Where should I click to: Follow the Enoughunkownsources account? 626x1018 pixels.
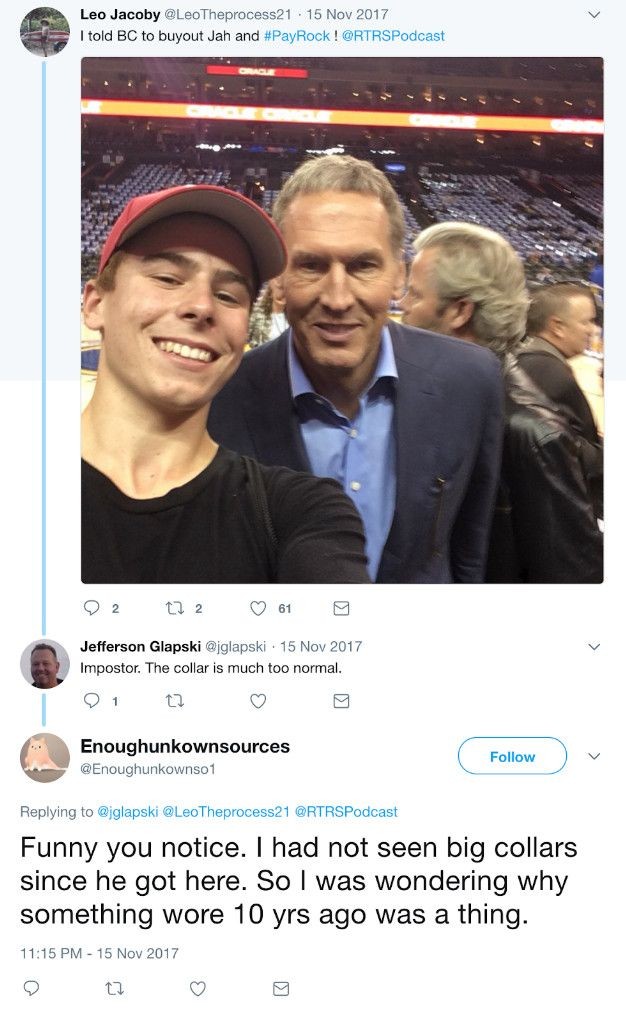(x=512, y=757)
